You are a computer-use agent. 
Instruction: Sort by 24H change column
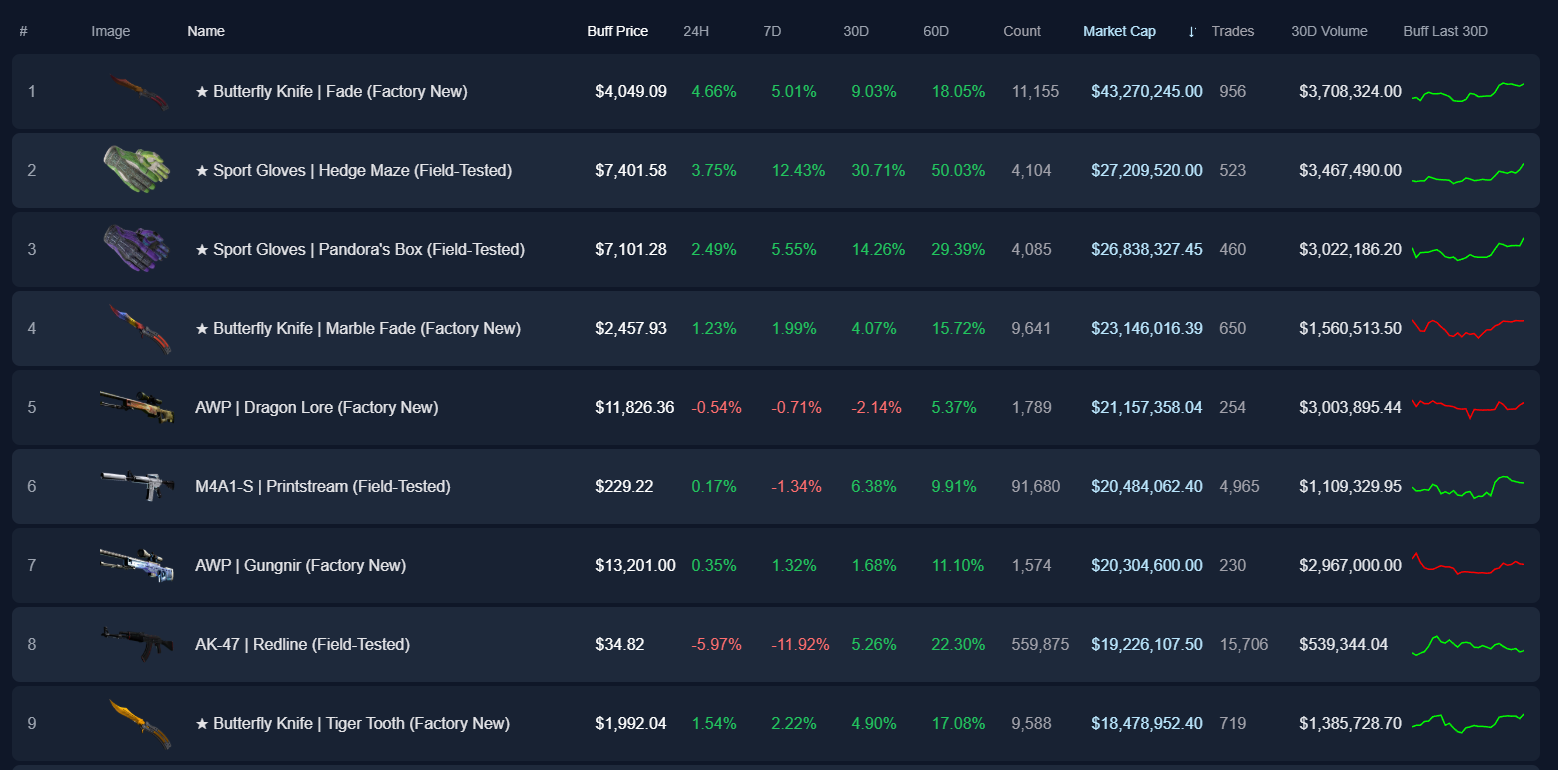696,31
